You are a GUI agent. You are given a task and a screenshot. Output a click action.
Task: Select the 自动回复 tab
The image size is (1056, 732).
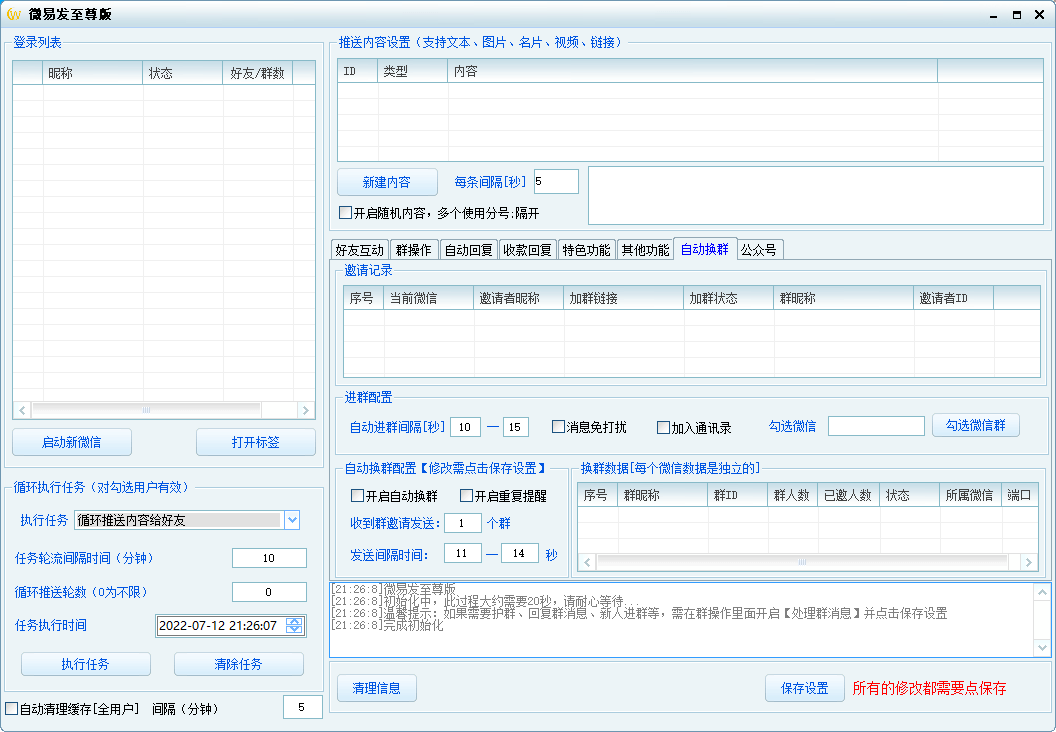pyautogui.click(x=469, y=250)
